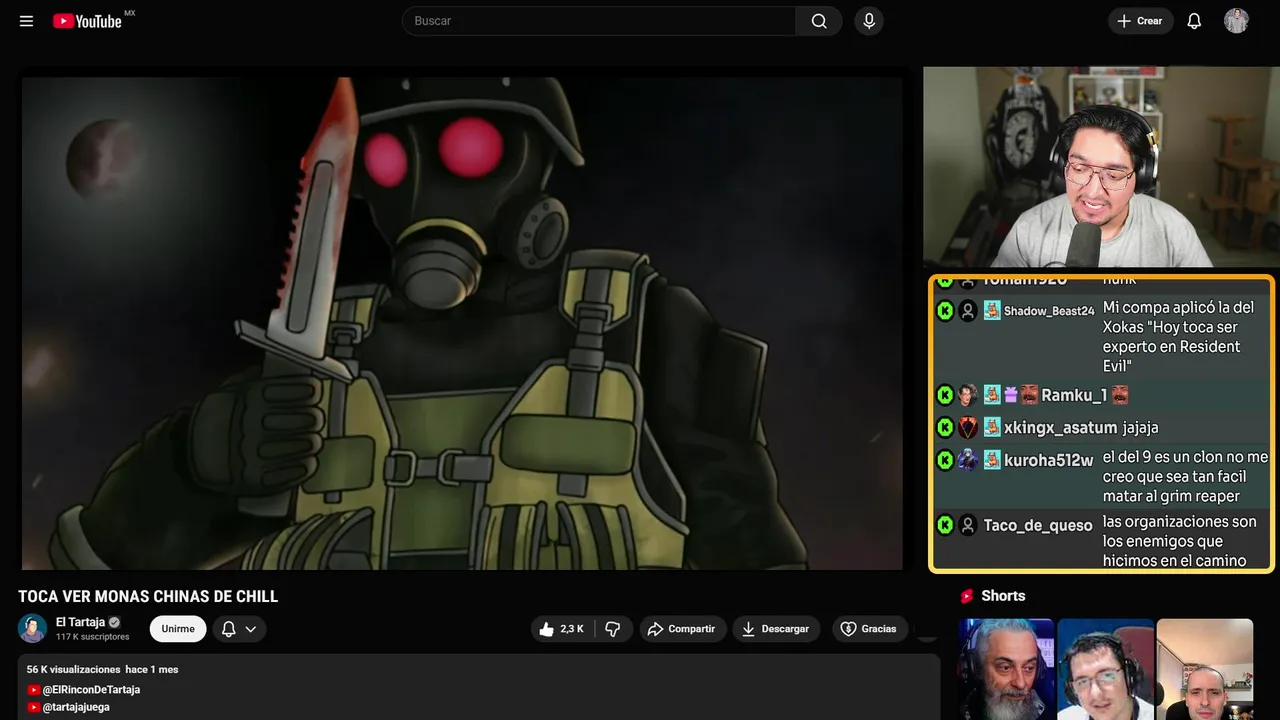Click the verified badge next to El Tartaja

pyautogui.click(x=114, y=622)
